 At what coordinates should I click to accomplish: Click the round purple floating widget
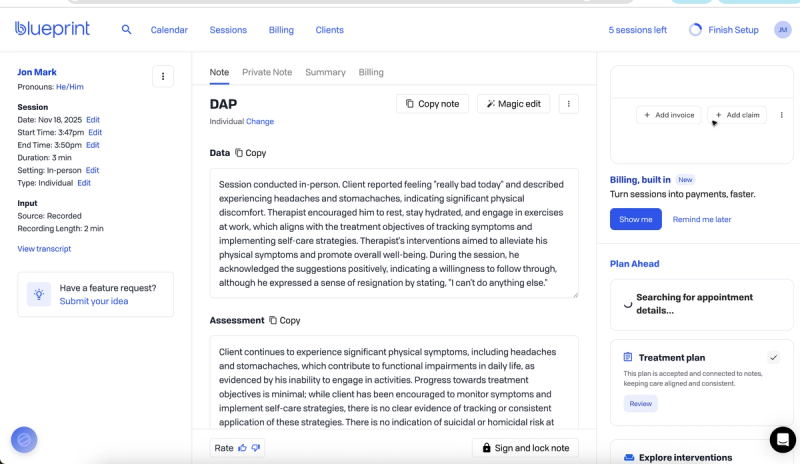(x=24, y=439)
